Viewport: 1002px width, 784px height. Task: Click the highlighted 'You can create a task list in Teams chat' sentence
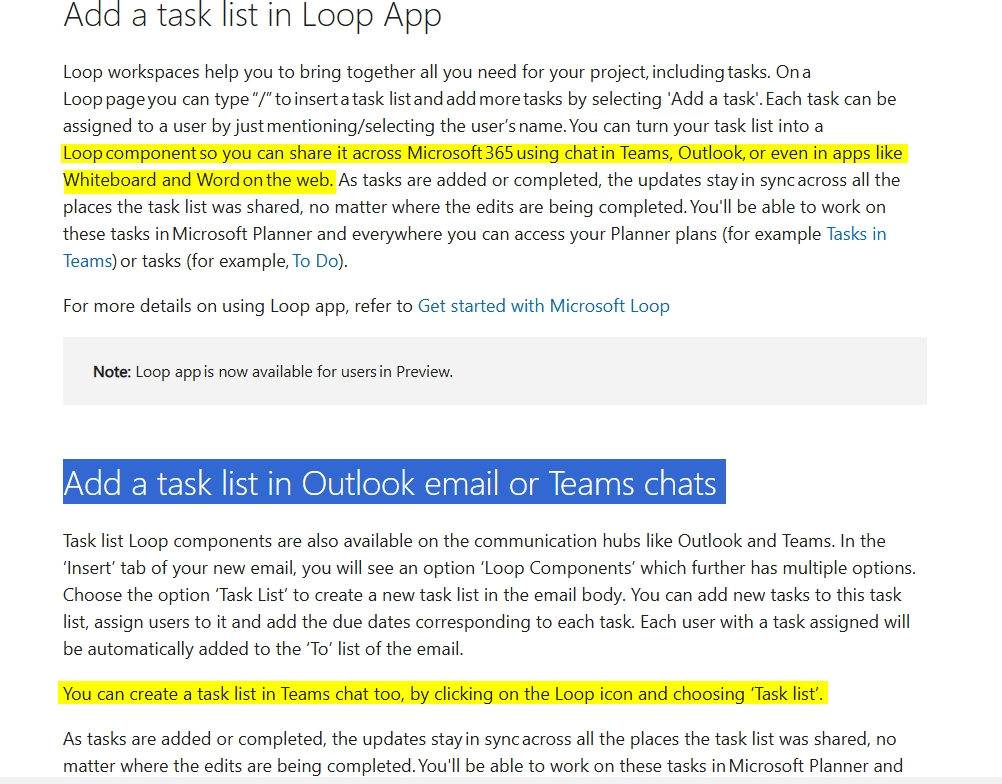(x=443, y=694)
